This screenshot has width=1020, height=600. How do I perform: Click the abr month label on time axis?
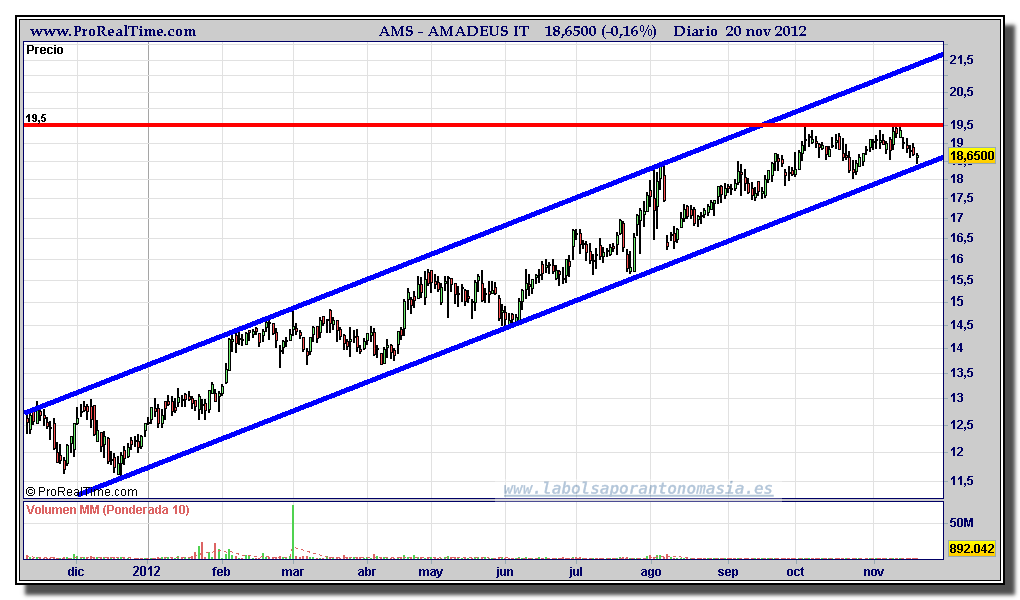[367, 572]
